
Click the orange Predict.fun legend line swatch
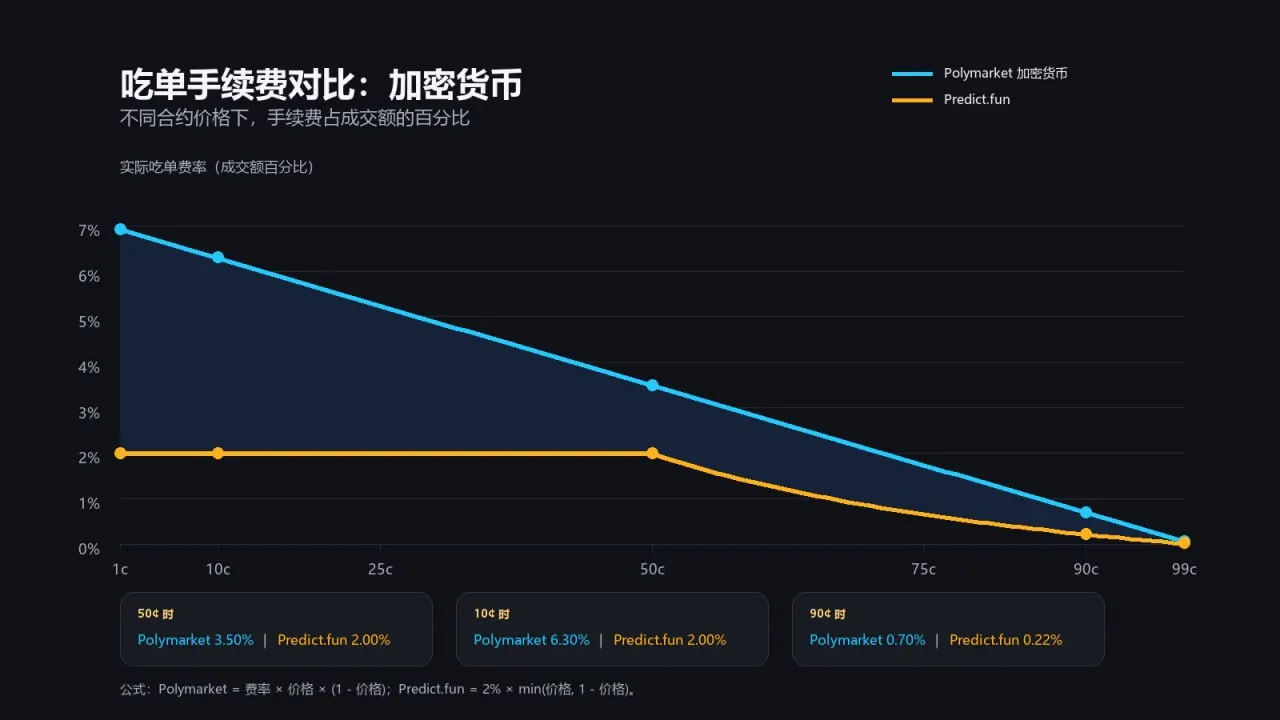pos(912,99)
